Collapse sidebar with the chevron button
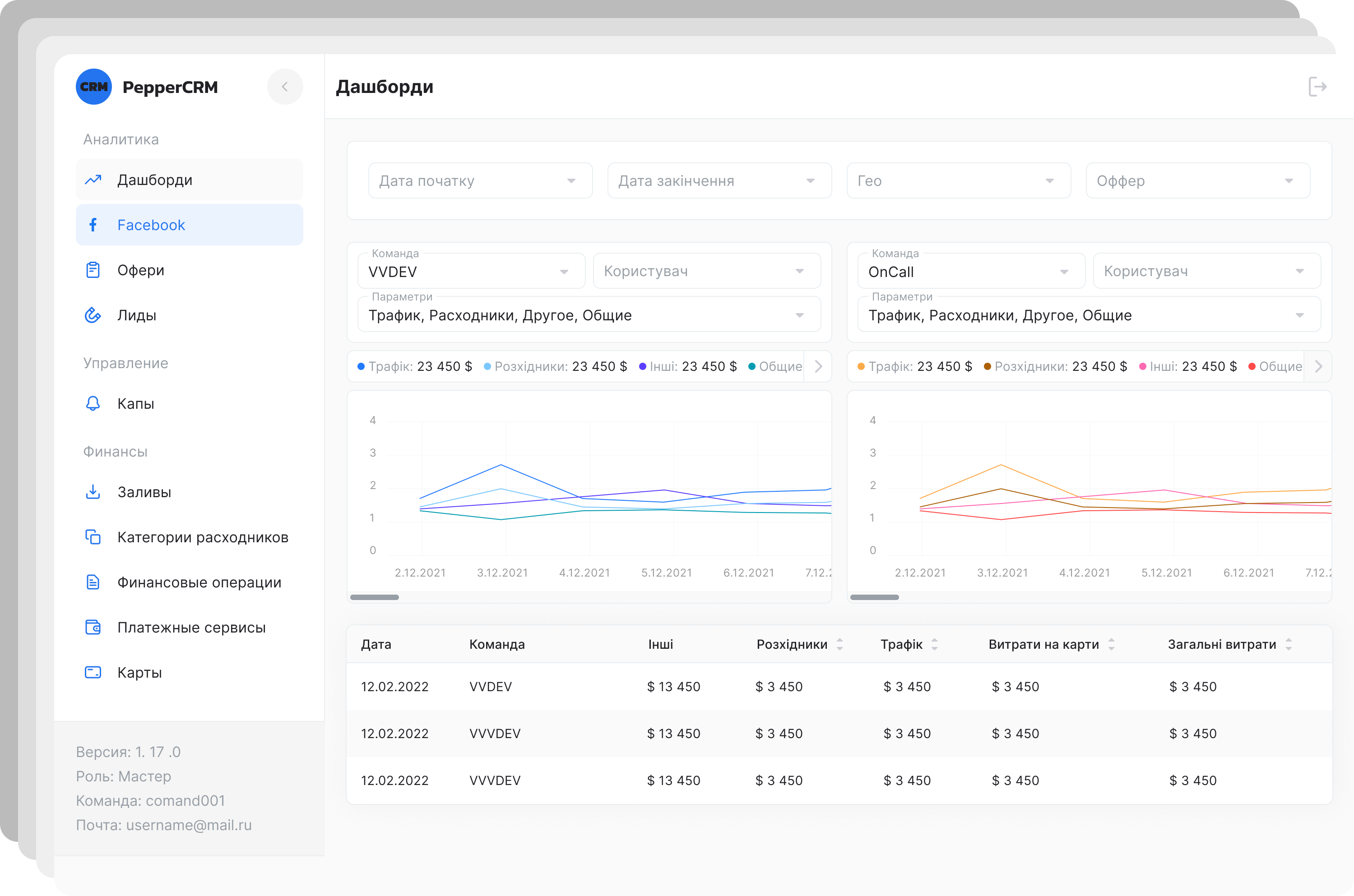The image size is (1354, 896). [x=285, y=87]
